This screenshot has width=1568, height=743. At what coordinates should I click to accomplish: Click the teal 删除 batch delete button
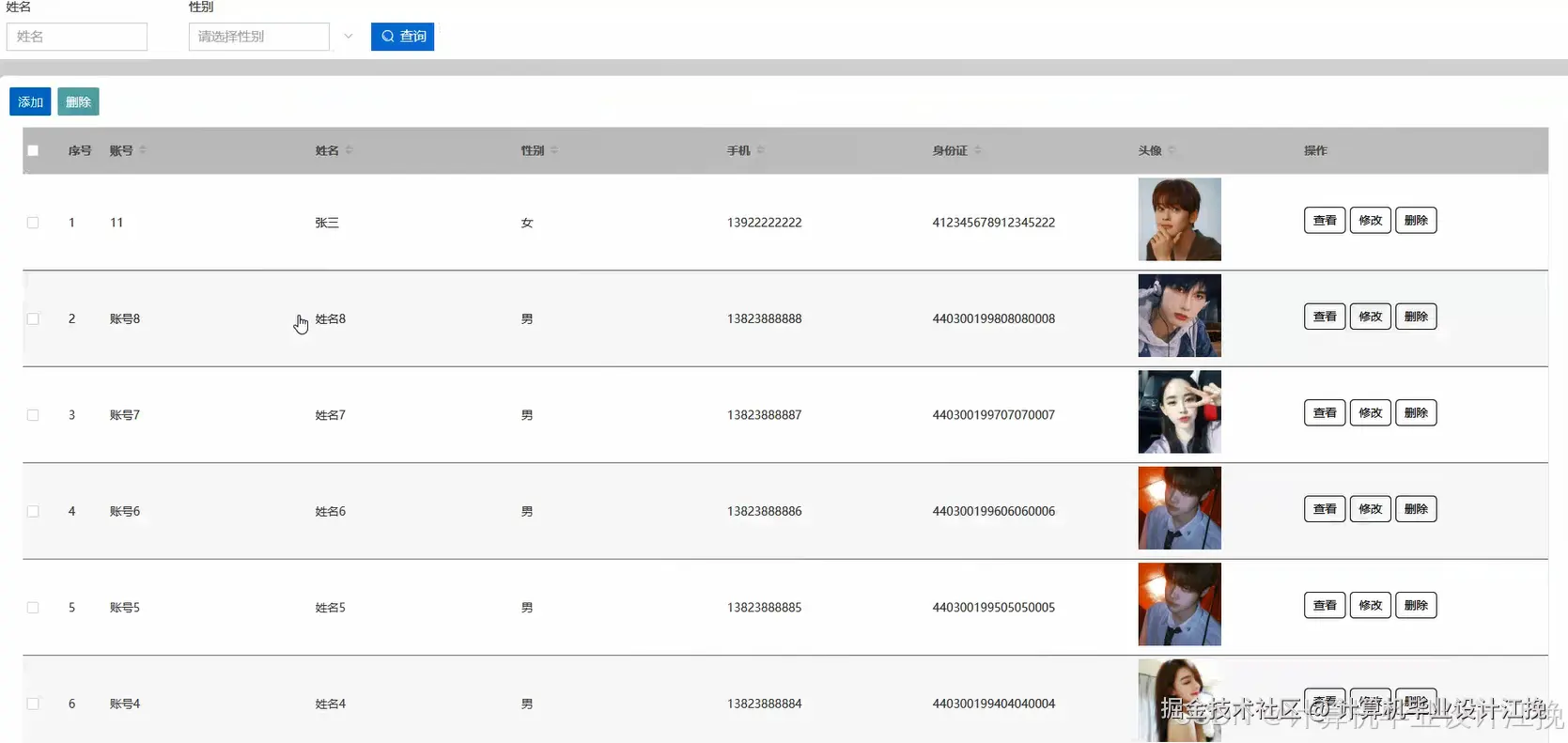pos(78,101)
